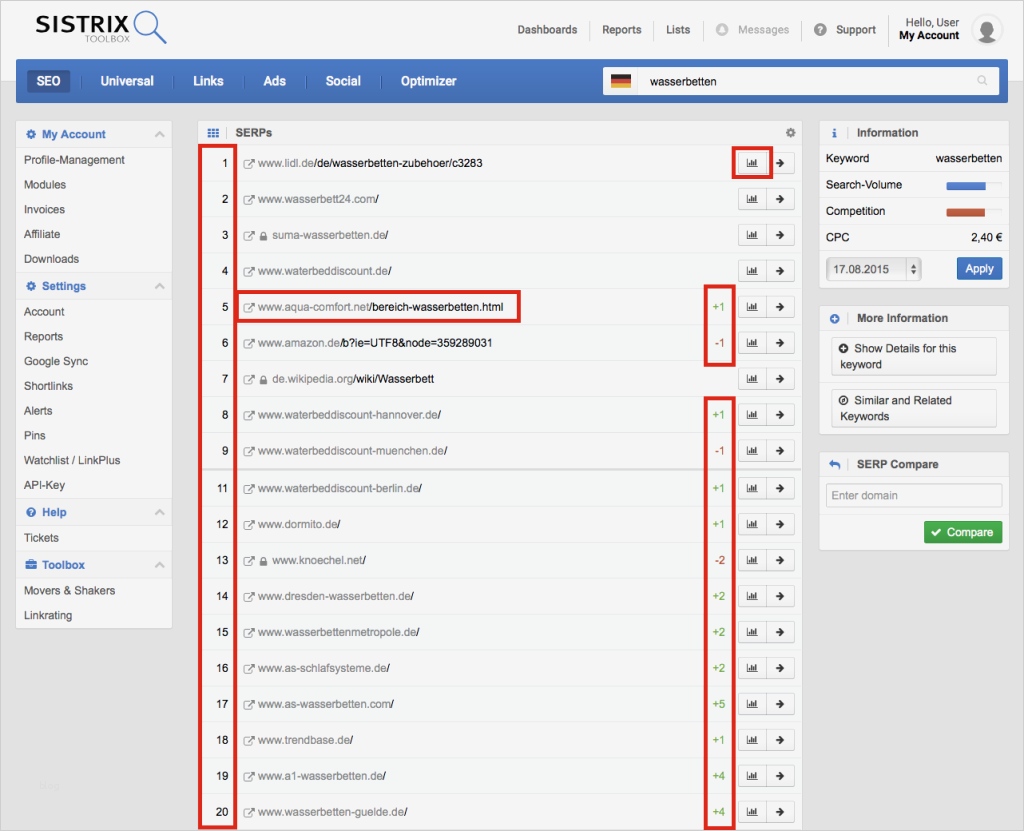Open chart for www.as-wasserbetten.com row

752,704
